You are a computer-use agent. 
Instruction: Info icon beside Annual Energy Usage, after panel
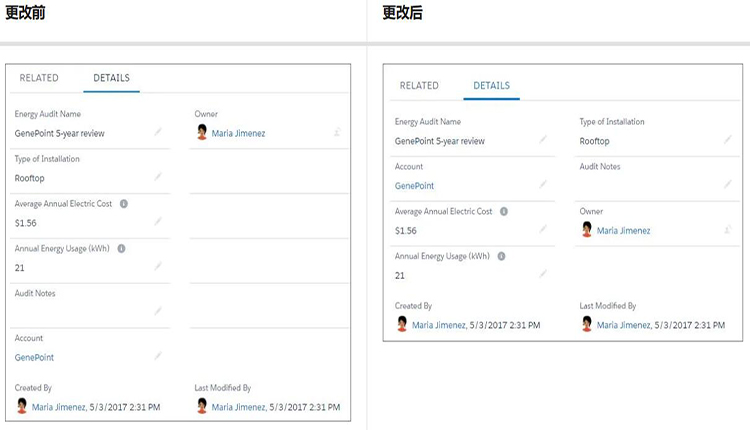502,256
